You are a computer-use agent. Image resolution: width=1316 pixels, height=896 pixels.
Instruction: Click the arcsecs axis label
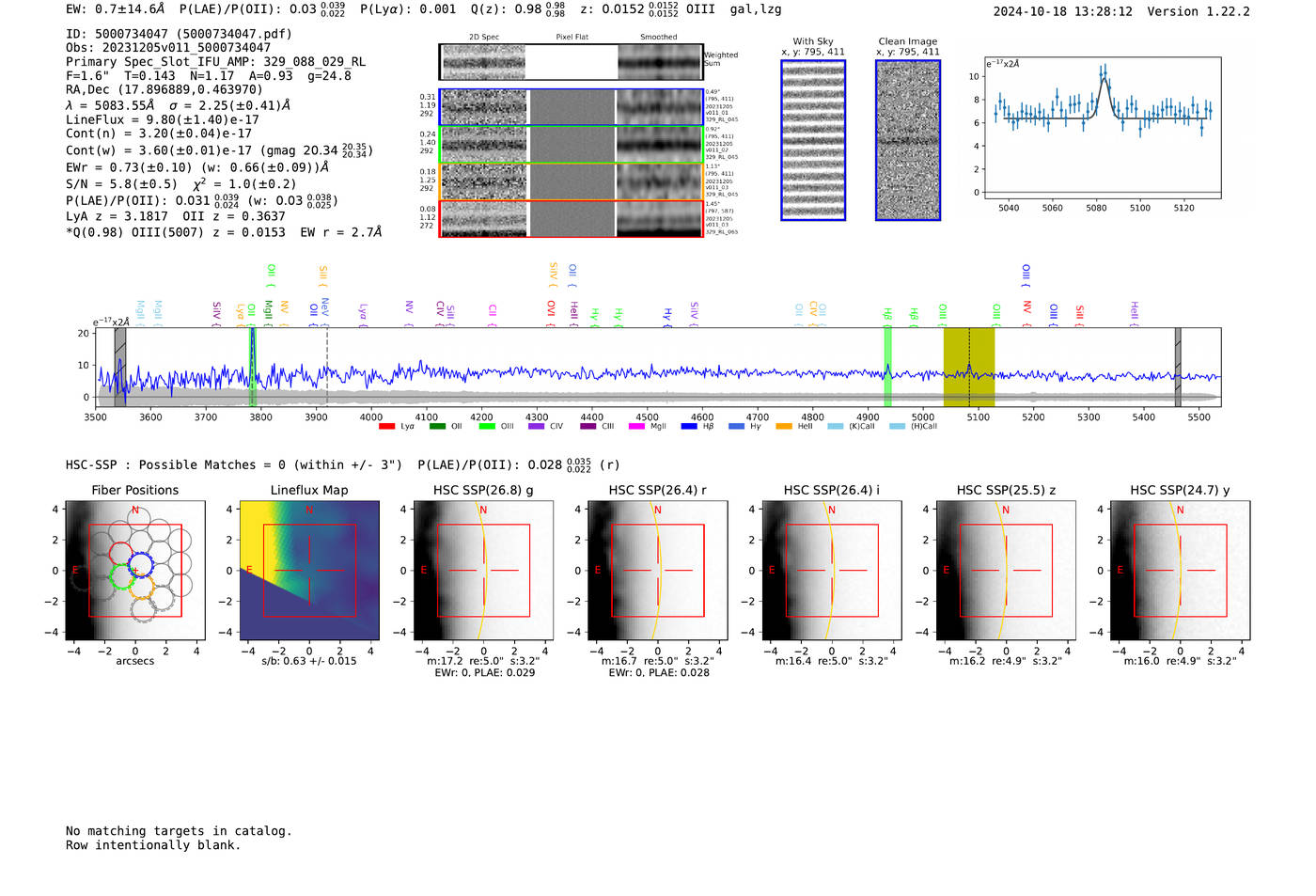pos(134,661)
